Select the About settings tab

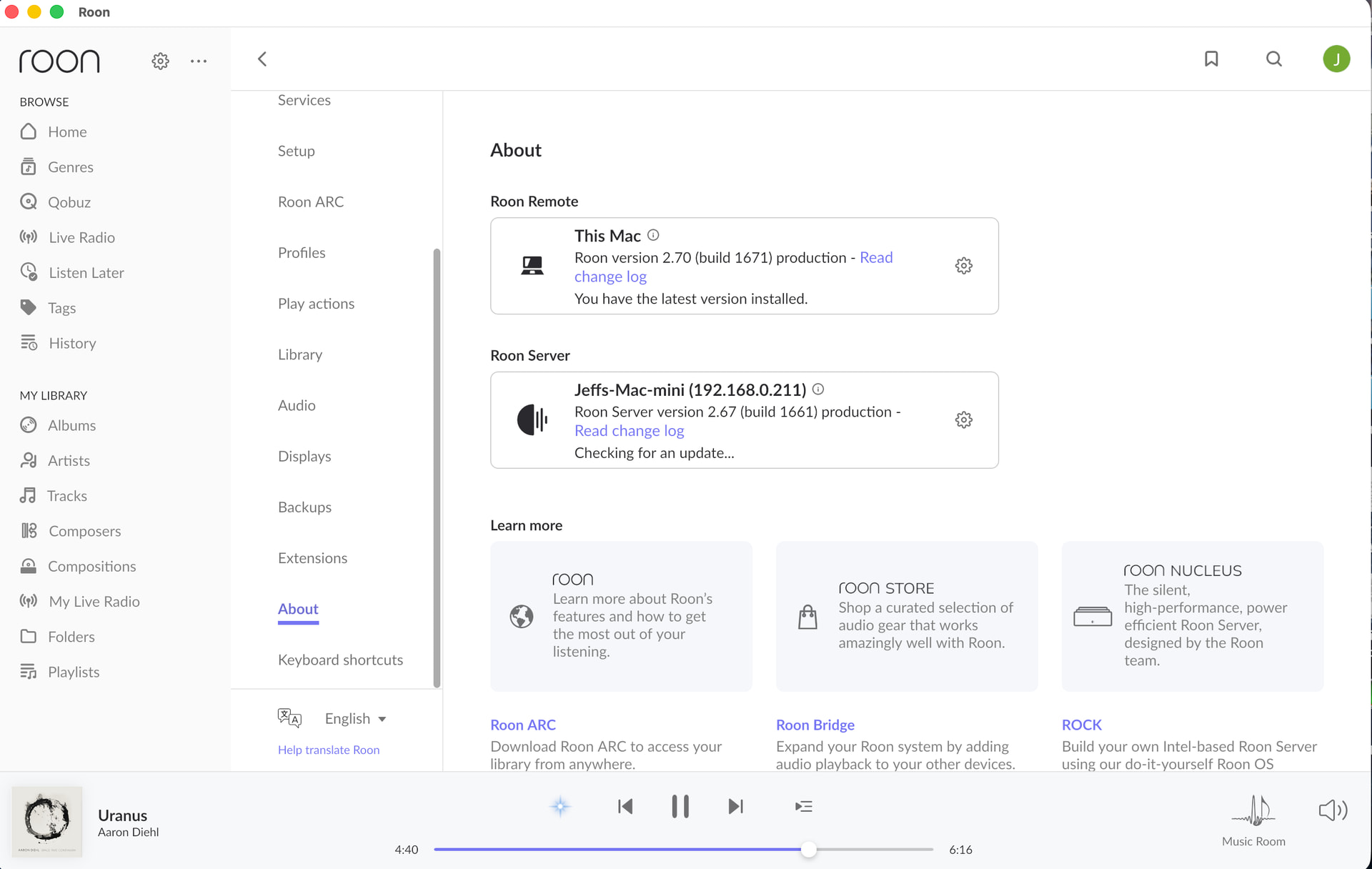coord(298,609)
